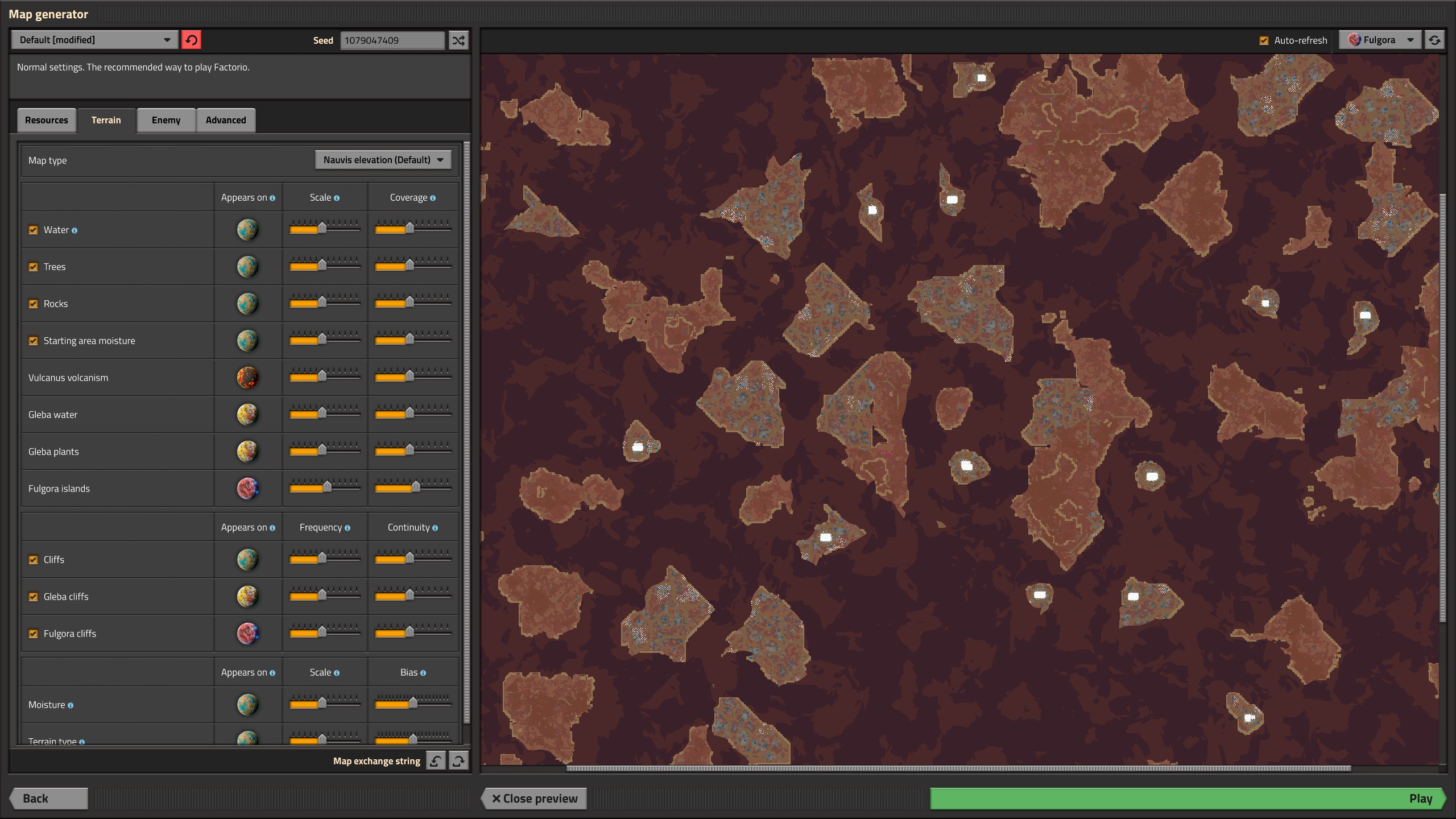Click the map preview vertical scrollbar

[x=1442, y=408]
